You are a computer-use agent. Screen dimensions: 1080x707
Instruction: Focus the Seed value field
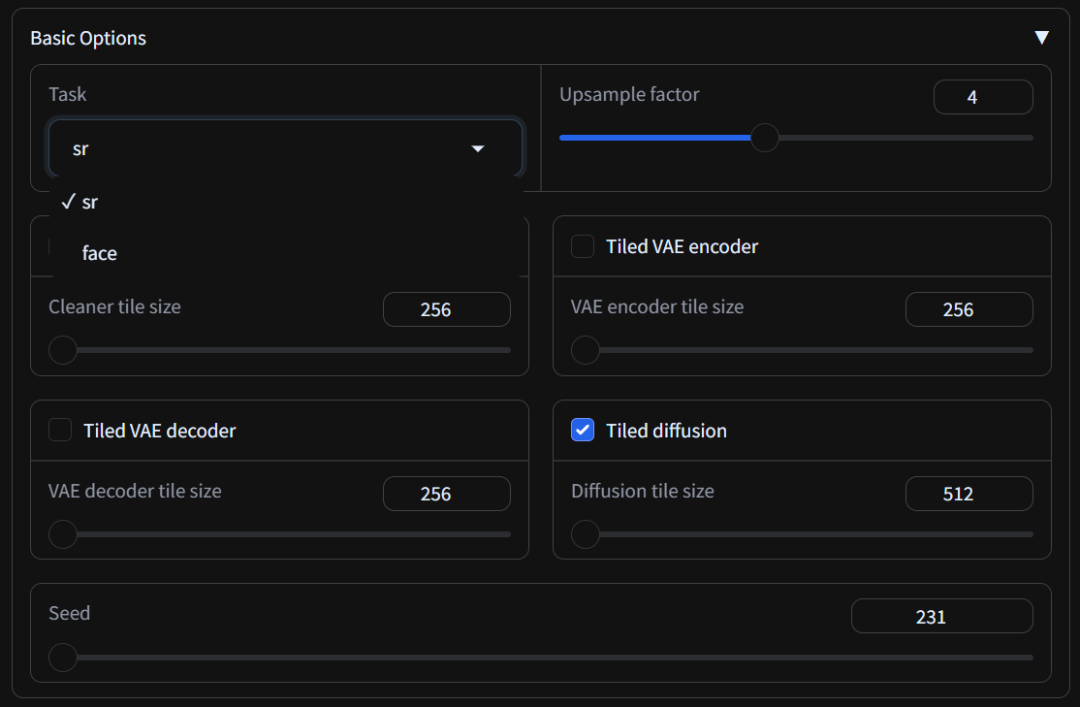coord(941,617)
